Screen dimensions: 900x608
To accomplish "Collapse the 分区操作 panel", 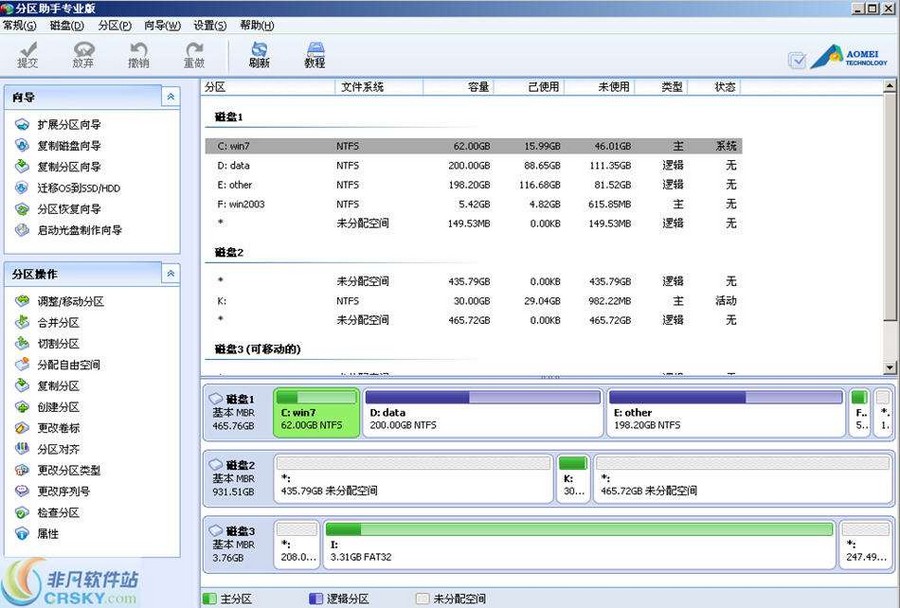I will tap(171, 272).
